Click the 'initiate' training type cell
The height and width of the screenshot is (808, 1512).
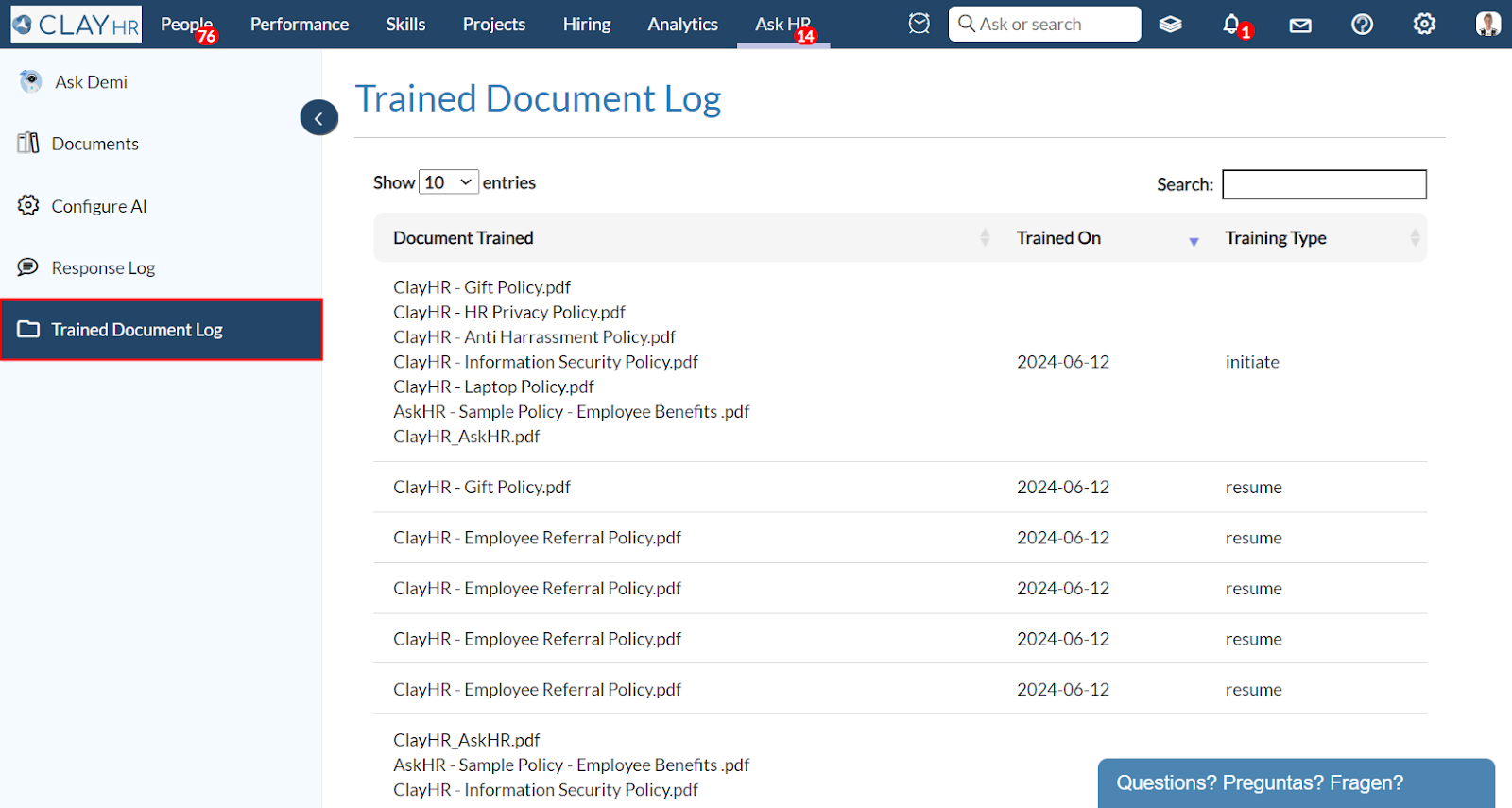[1252, 362]
